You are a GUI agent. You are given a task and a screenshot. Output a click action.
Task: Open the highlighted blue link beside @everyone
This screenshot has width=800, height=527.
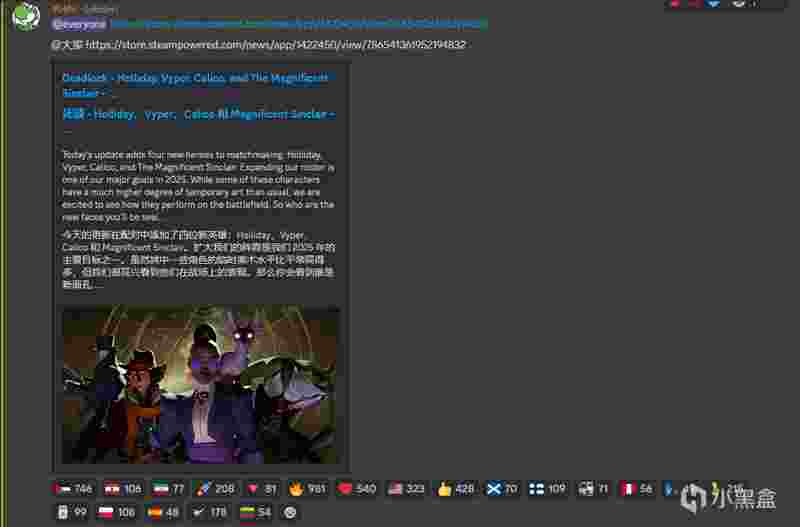(299, 24)
